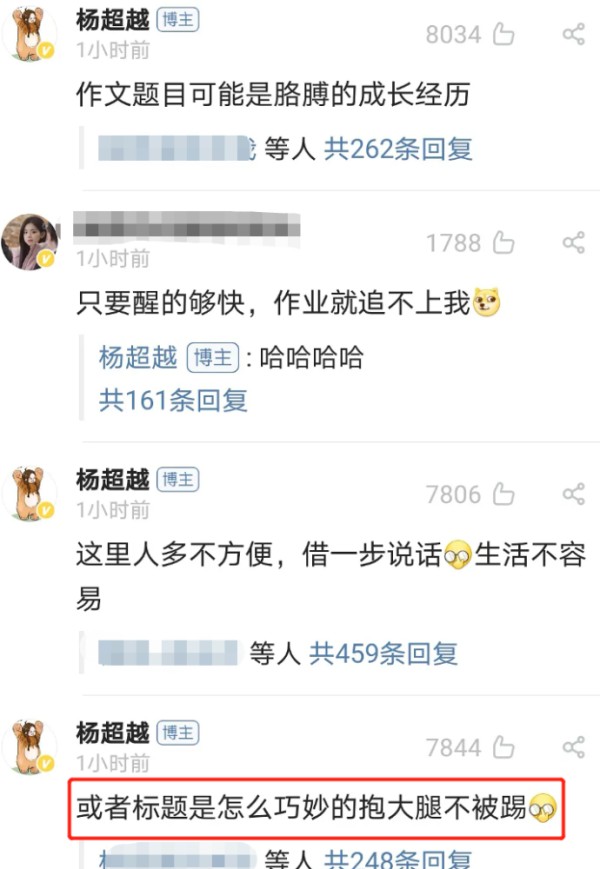
Task: Expand the 共262条回复 replies
Action: (x=398, y=149)
